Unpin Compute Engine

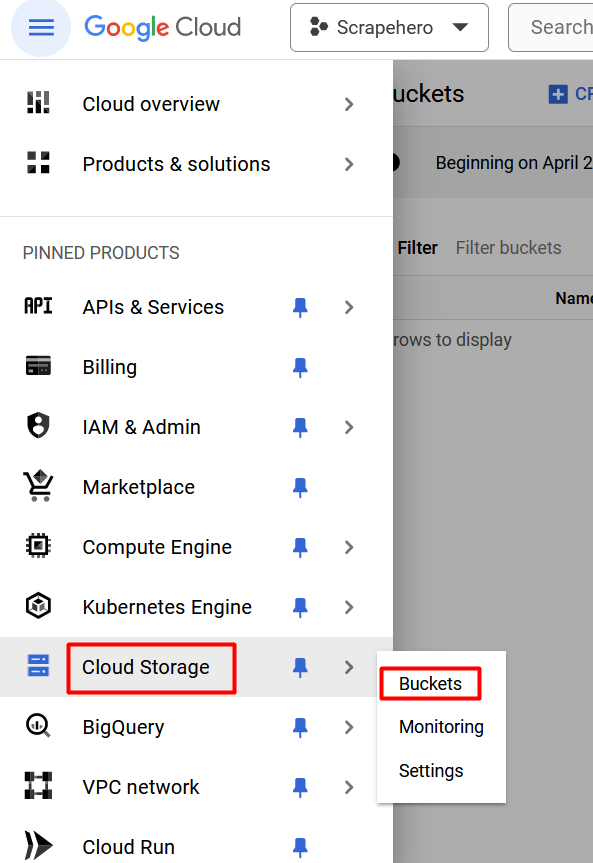(300, 547)
